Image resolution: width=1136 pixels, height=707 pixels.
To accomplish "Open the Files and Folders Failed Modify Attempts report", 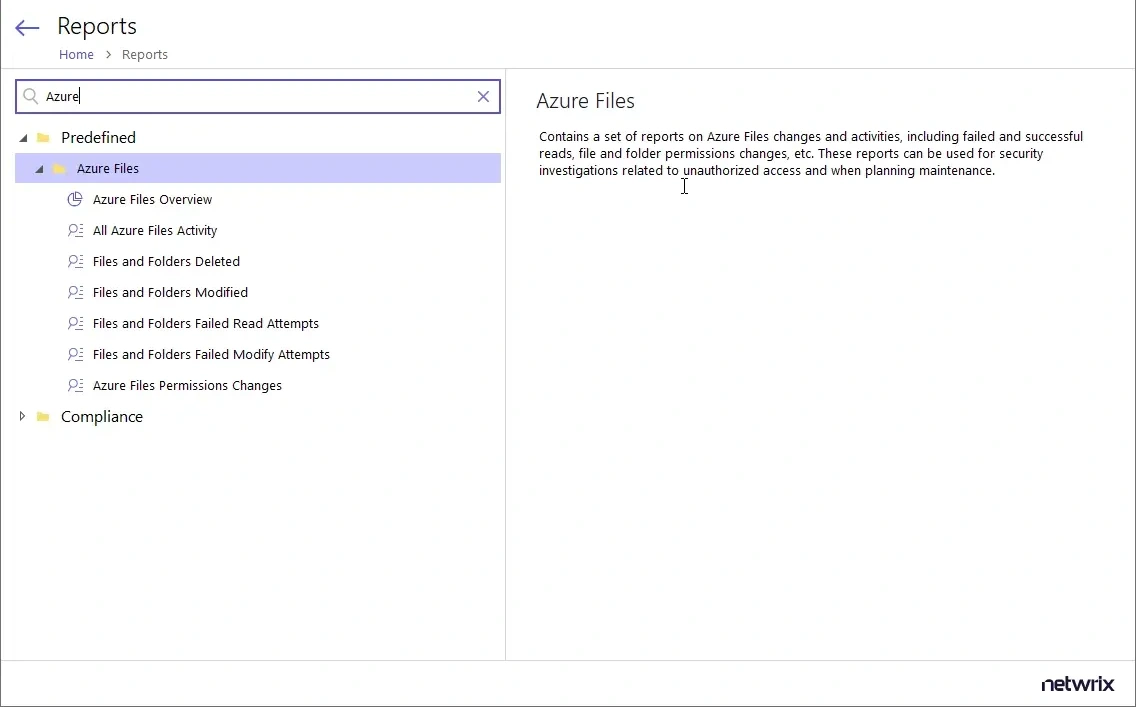I will (x=211, y=354).
